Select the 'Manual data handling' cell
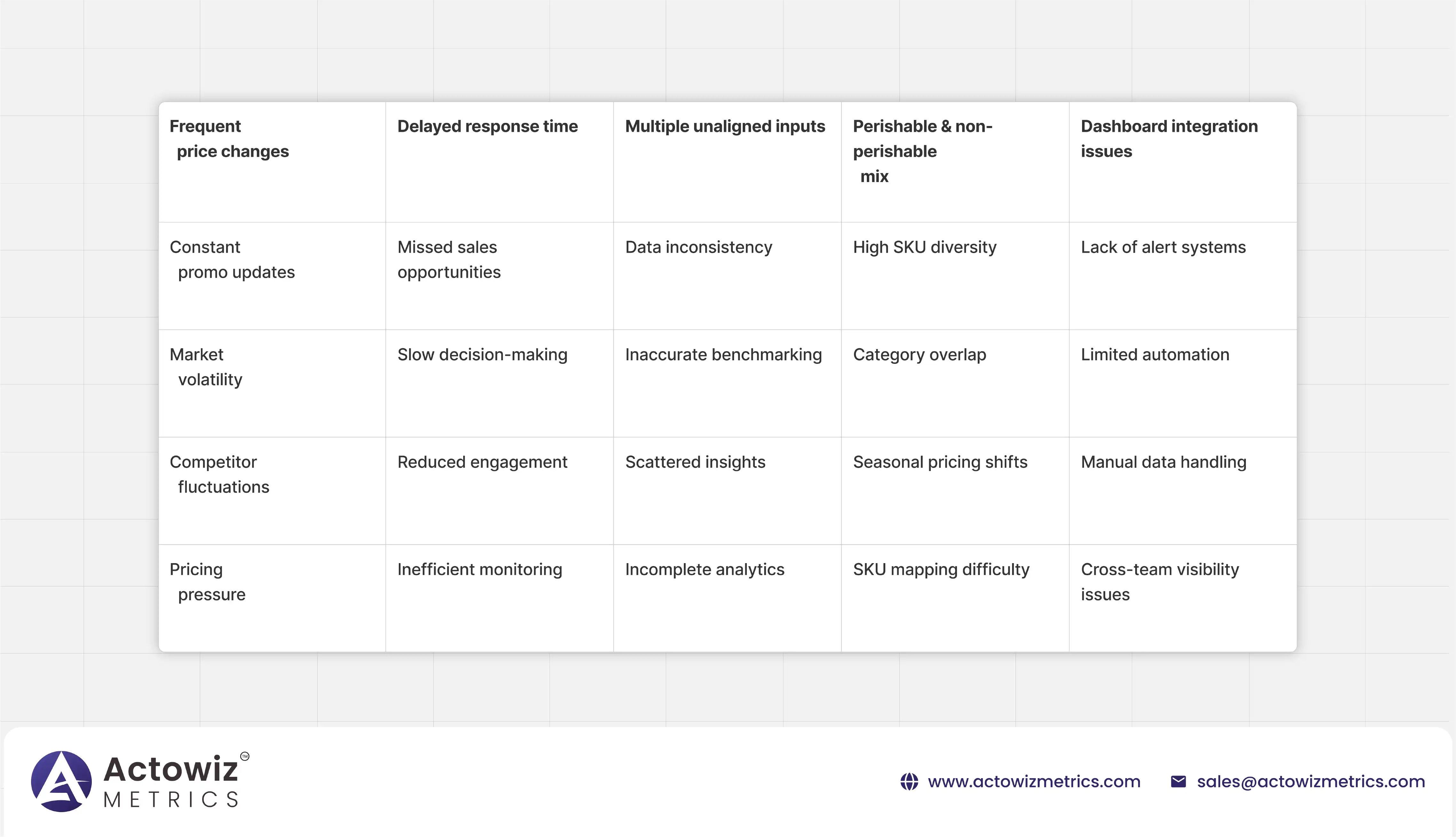Viewport: 1456px width, 837px height. point(1163,462)
